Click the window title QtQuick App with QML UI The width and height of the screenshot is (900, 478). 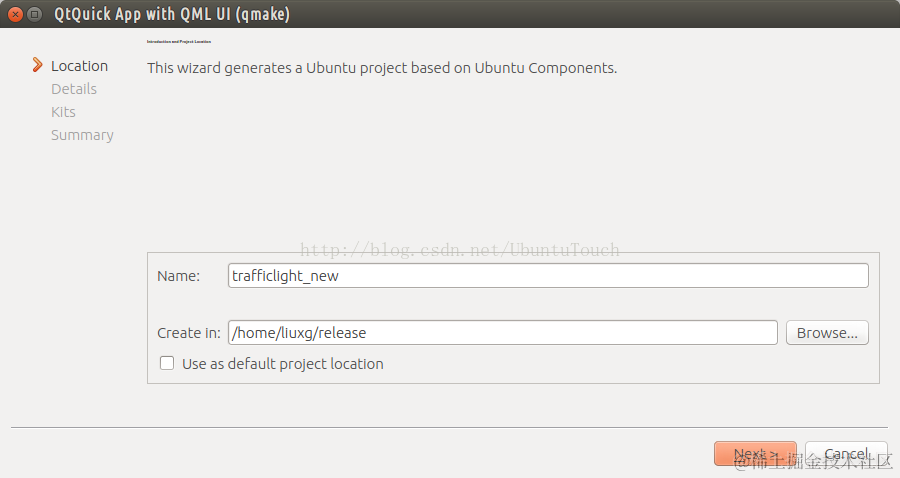(171, 14)
